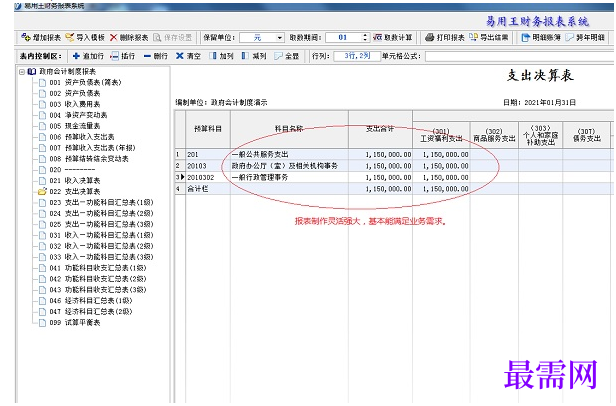Viewport: 616px width, 406px height.
Task: Click 全显 show all button
Action: click(x=287, y=56)
